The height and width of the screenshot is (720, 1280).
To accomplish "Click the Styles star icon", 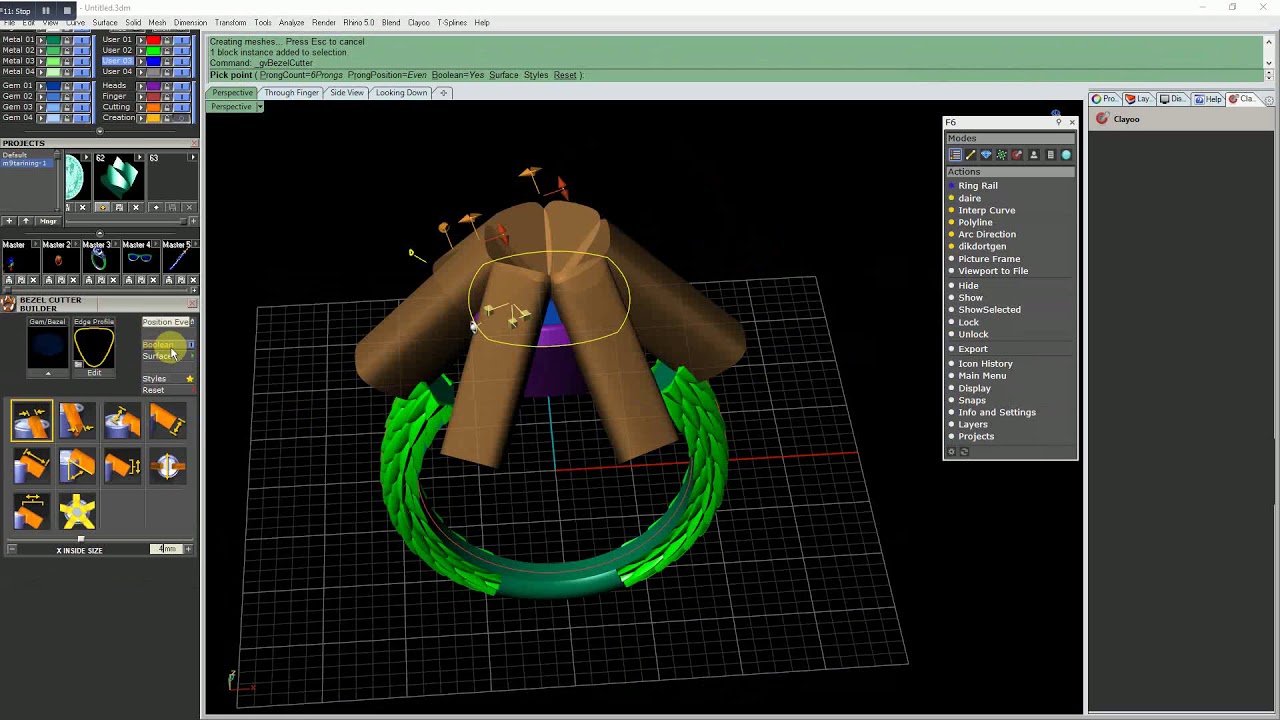I will tap(189, 379).
